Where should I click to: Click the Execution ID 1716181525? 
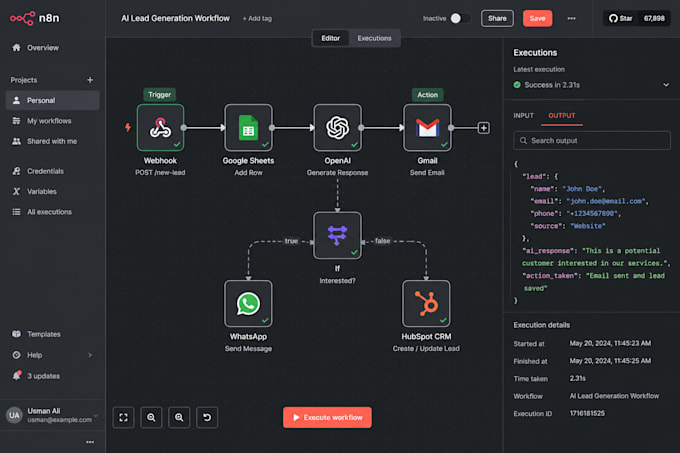587,413
